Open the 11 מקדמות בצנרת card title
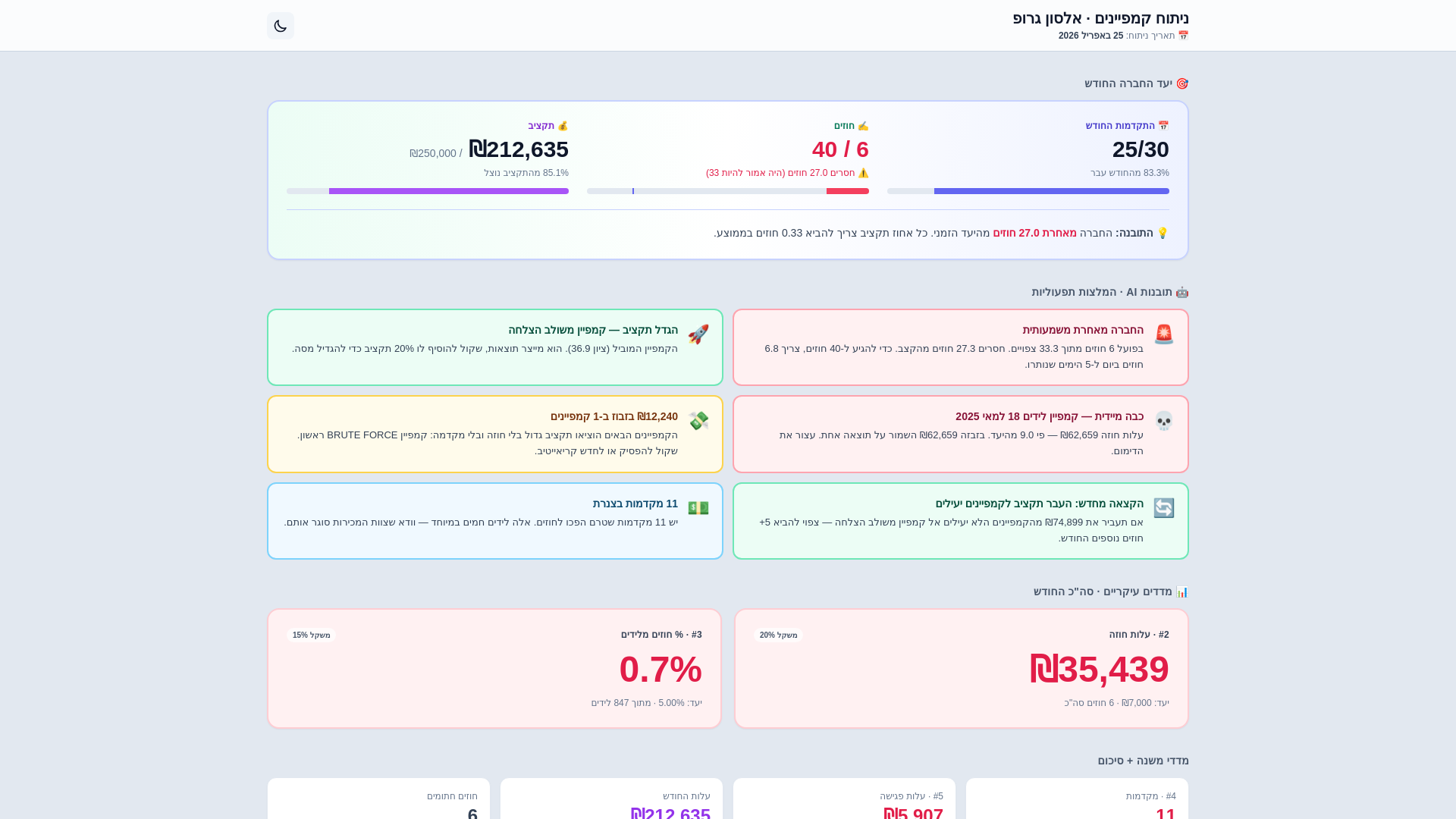The image size is (1456, 819). pos(635,504)
